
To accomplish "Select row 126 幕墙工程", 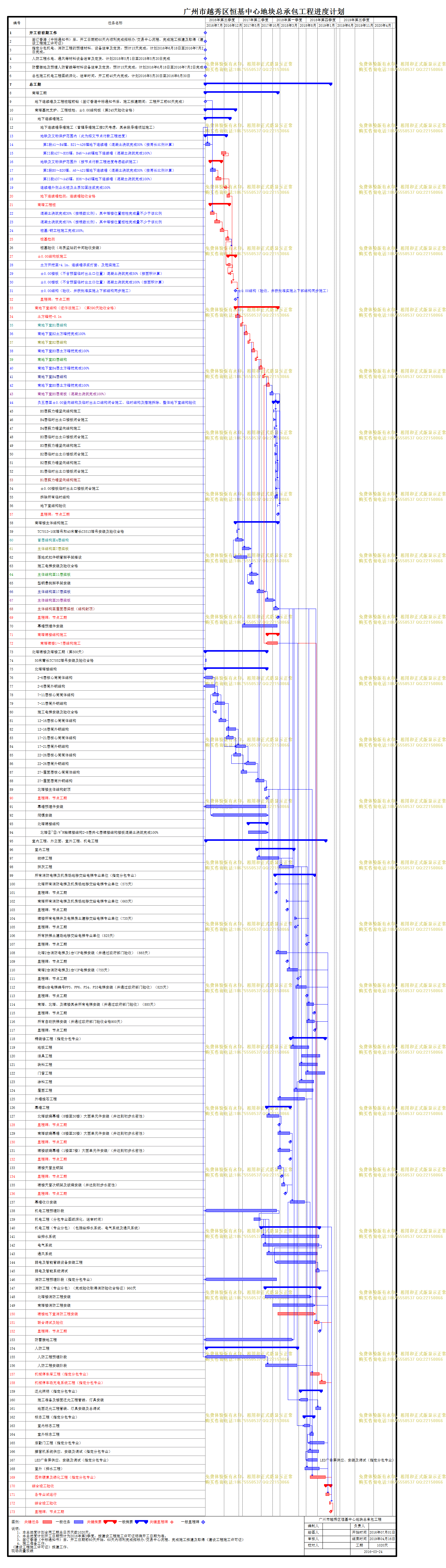I will coord(107,1108).
